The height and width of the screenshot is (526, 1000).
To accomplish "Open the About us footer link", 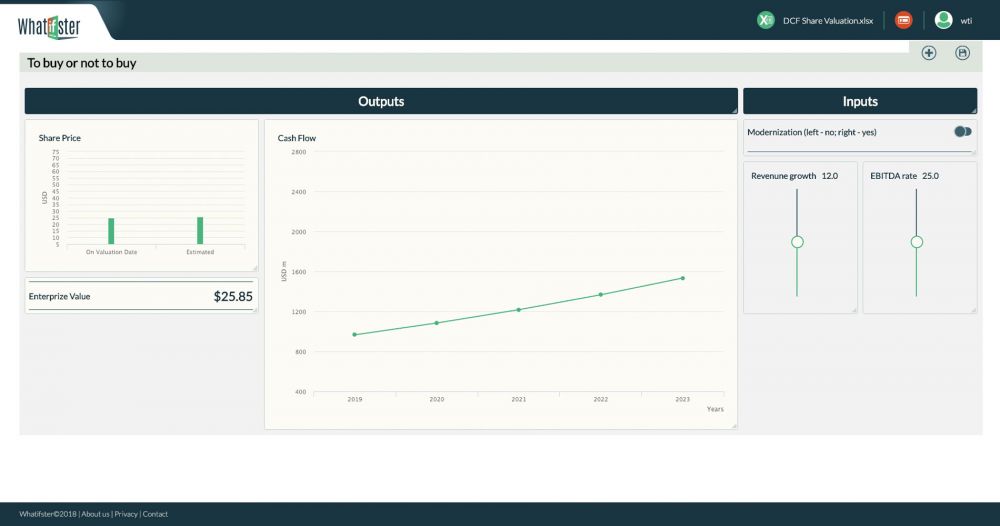I will pos(95,514).
